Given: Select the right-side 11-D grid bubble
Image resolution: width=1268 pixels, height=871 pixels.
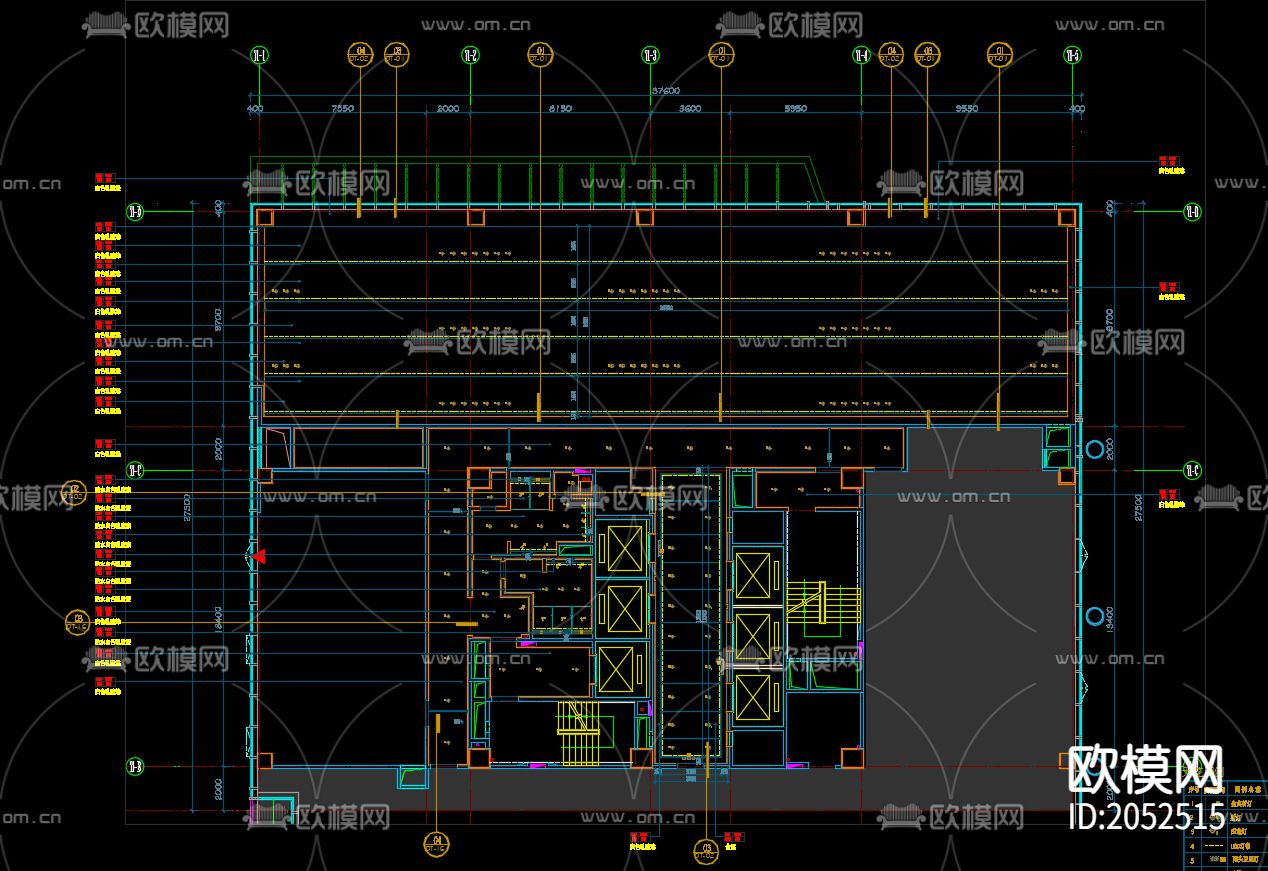Looking at the screenshot, I should [x=1192, y=211].
